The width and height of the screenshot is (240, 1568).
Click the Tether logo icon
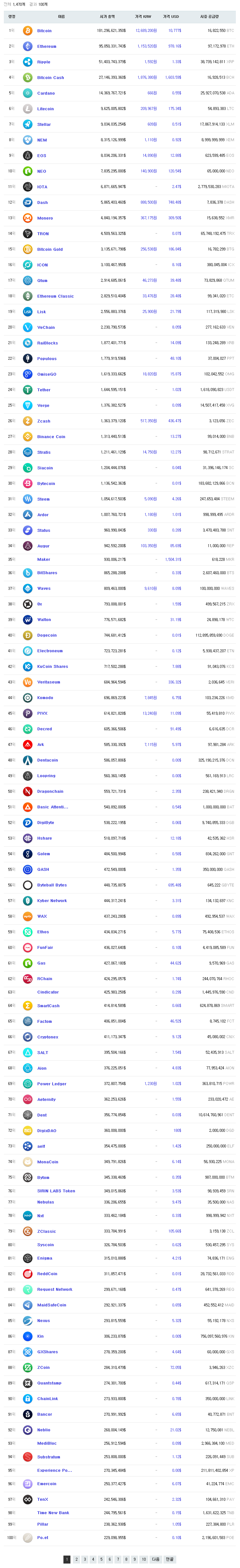[27, 390]
